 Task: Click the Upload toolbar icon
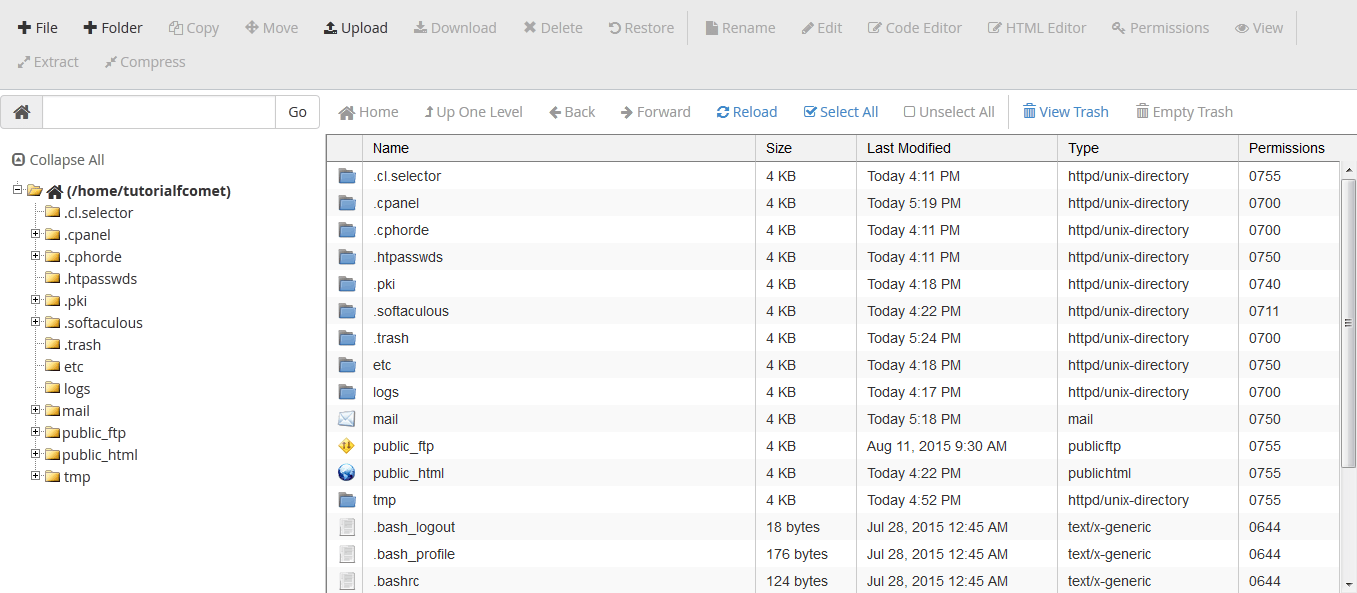[x=355, y=27]
